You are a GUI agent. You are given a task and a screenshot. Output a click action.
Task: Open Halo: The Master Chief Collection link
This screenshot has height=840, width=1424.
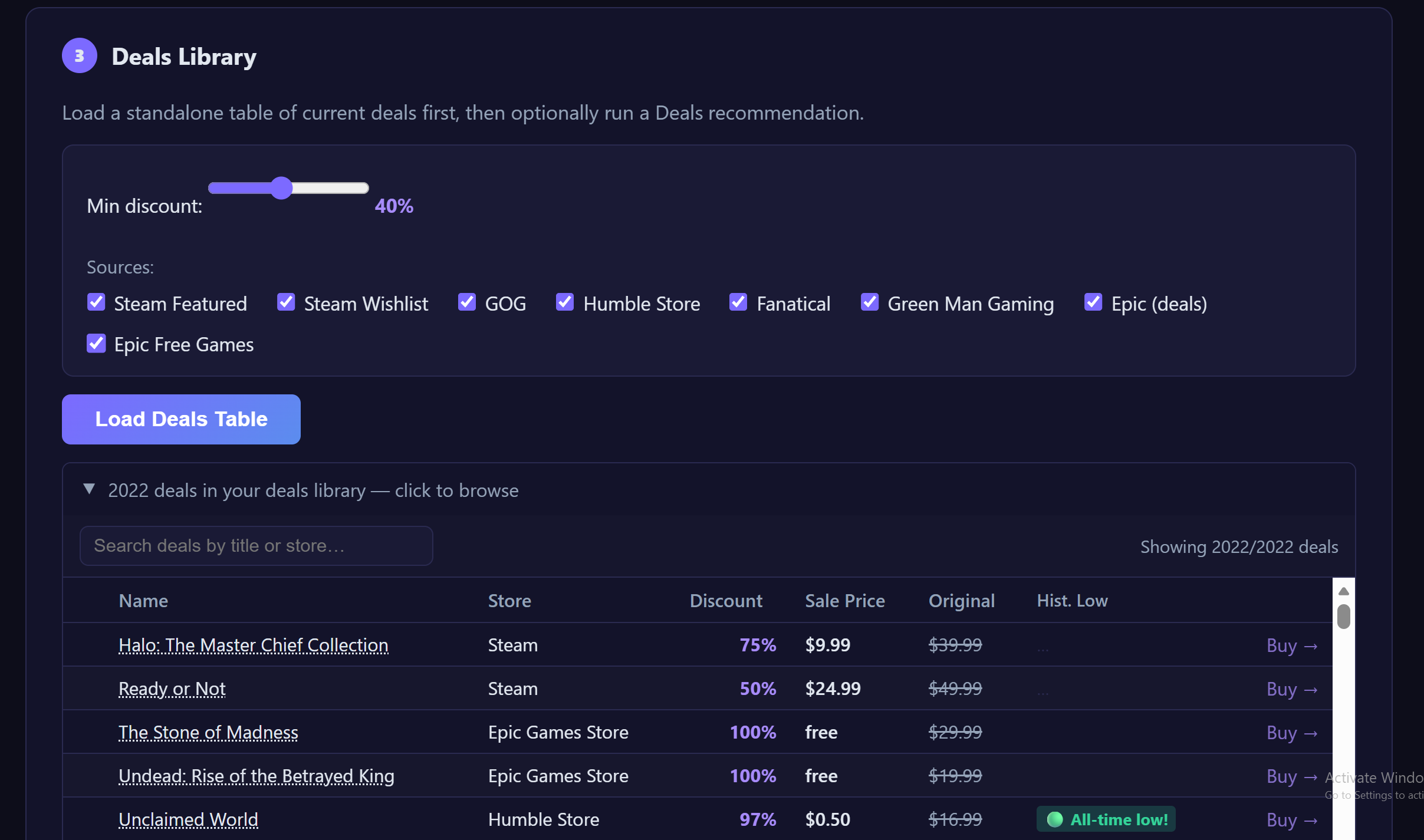254,645
